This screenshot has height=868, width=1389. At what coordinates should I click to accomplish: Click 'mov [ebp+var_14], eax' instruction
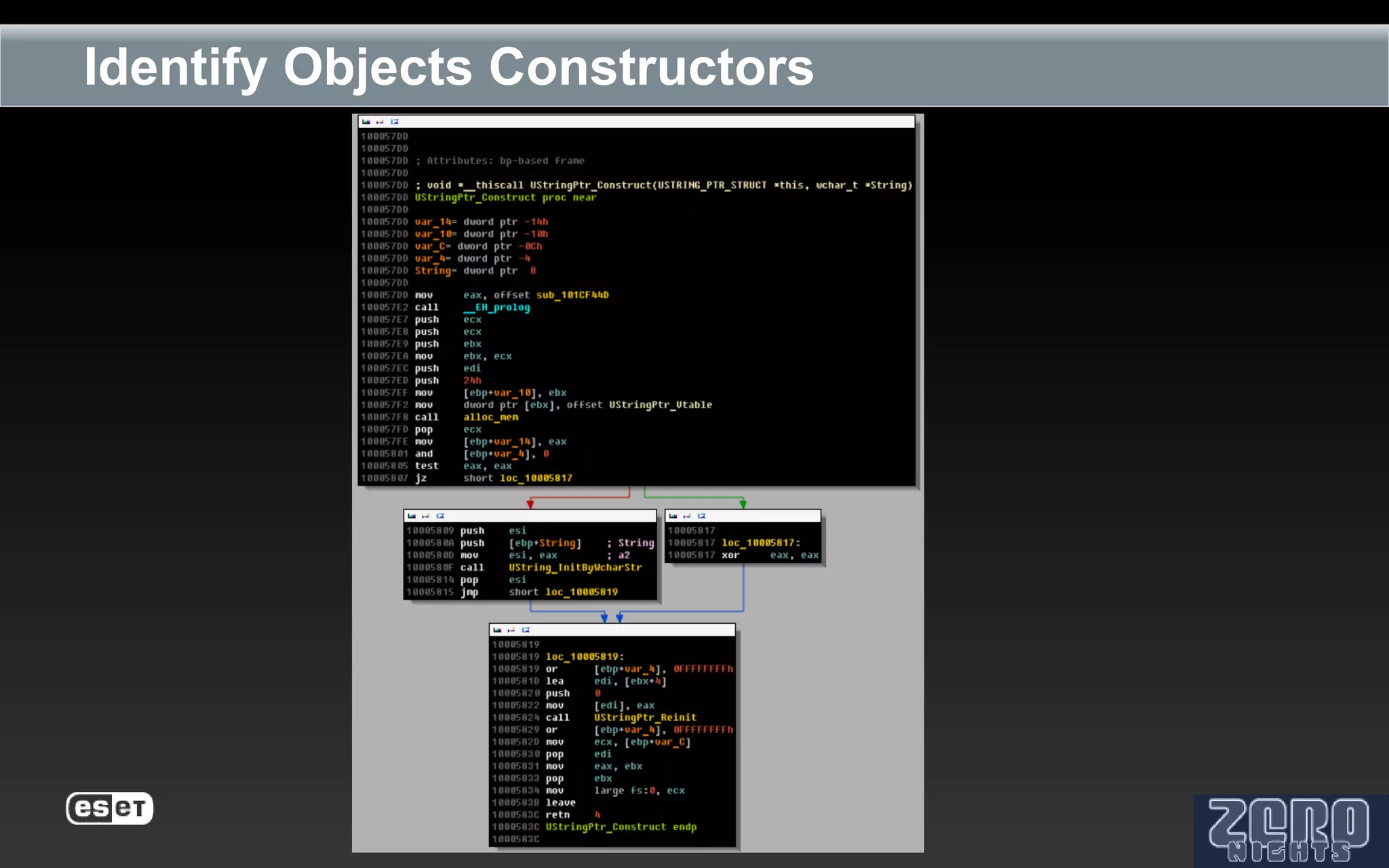tap(491, 441)
